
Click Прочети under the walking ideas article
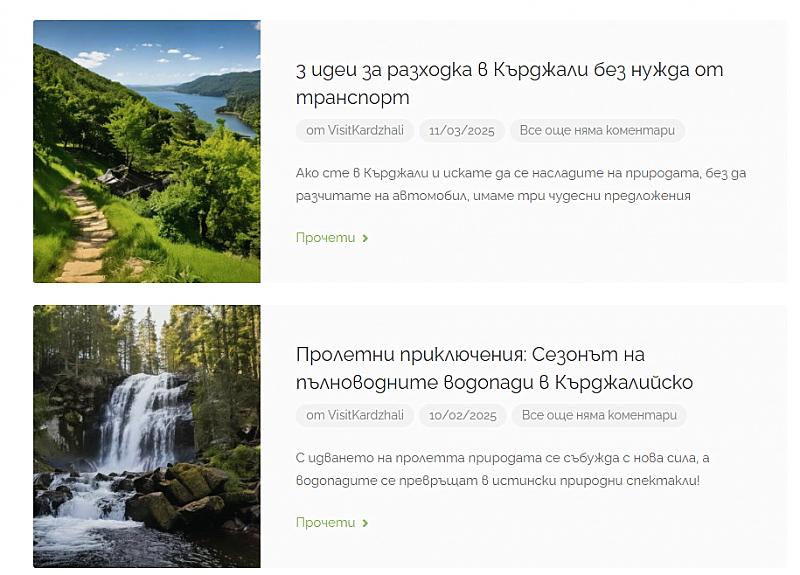click(326, 238)
